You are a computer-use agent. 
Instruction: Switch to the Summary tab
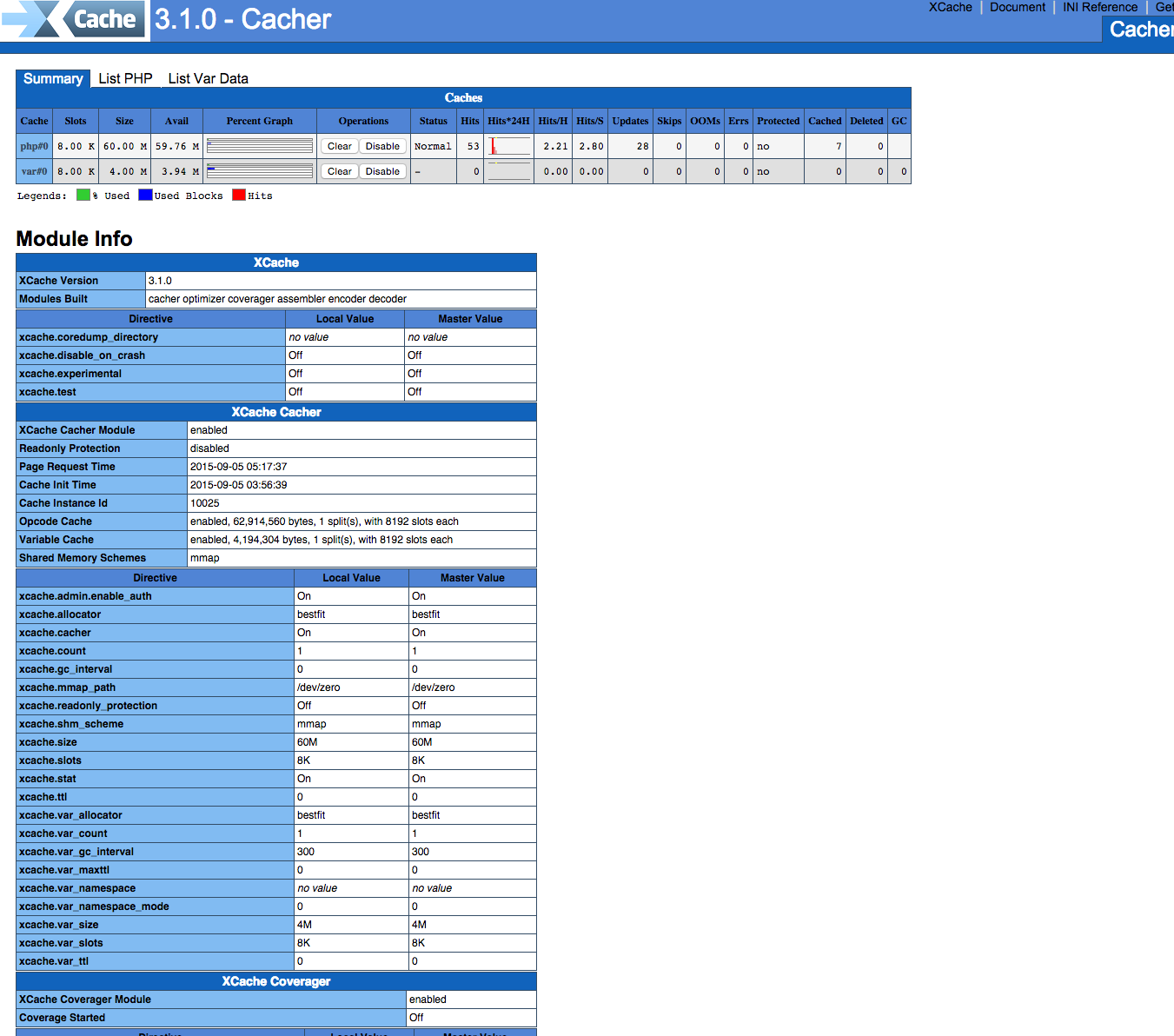pyautogui.click(x=53, y=78)
